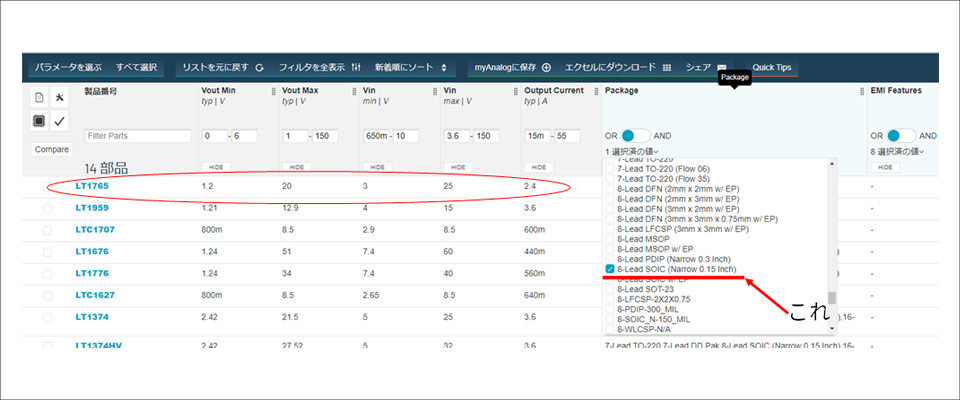Image resolution: width=960 pixels, height=400 pixels.
Task: Check 7-Lead TO-220 (Flow 06) option
Action: click(x=610, y=169)
